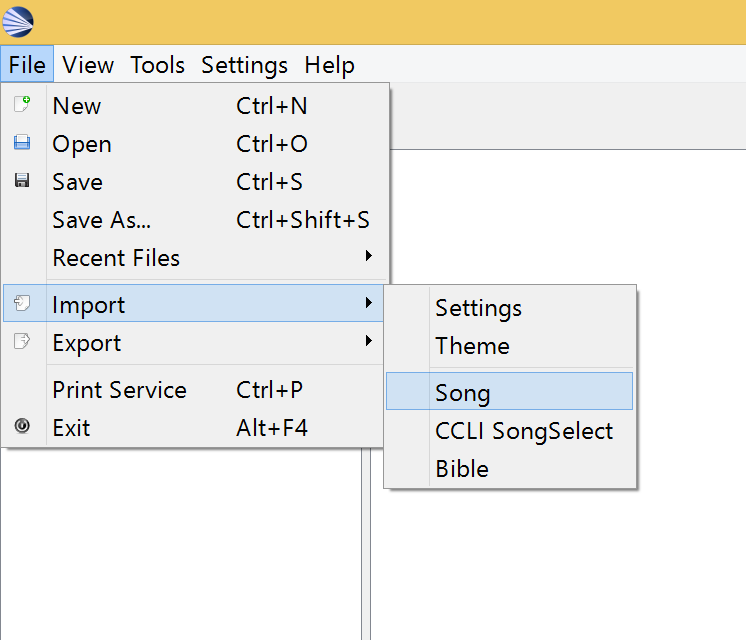Expand the Export submenu arrow
746x640 pixels.
click(368, 340)
